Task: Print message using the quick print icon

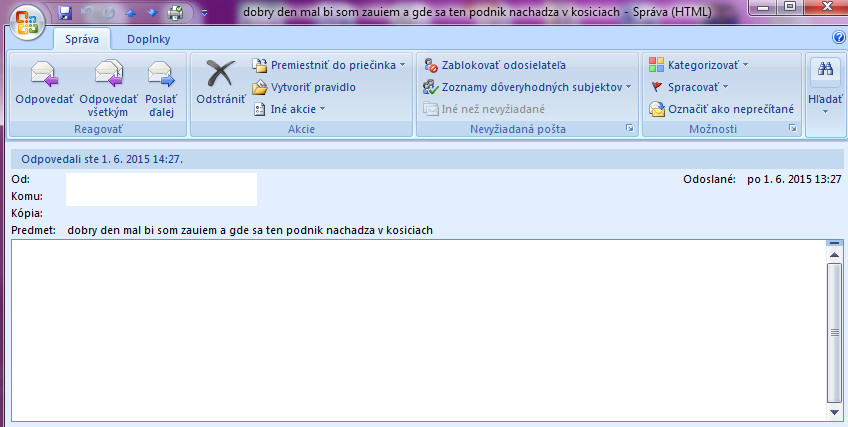Action: click(x=175, y=12)
